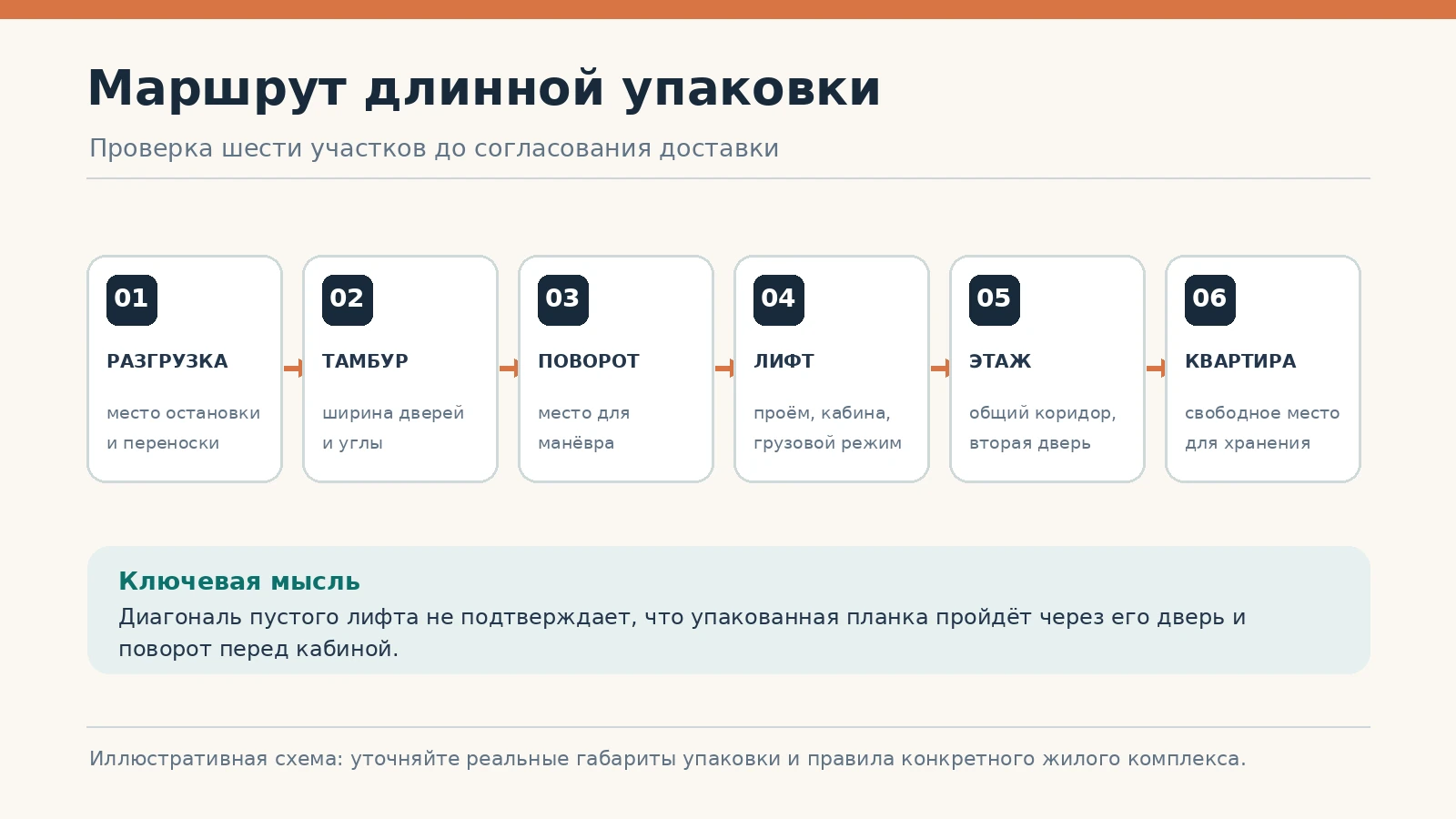Click the 01 number badge
The width and height of the screenshot is (1456, 819).
click(x=132, y=299)
